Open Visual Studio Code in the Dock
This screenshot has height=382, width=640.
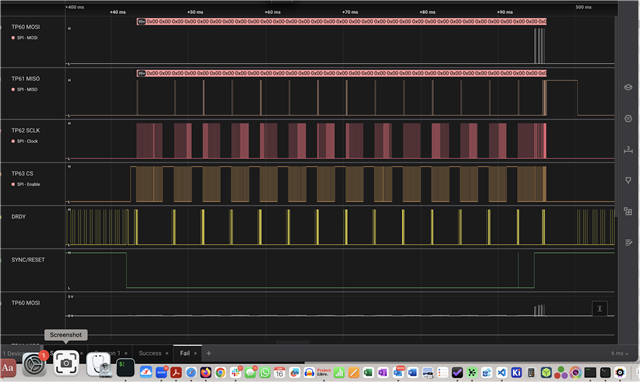pos(502,372)
